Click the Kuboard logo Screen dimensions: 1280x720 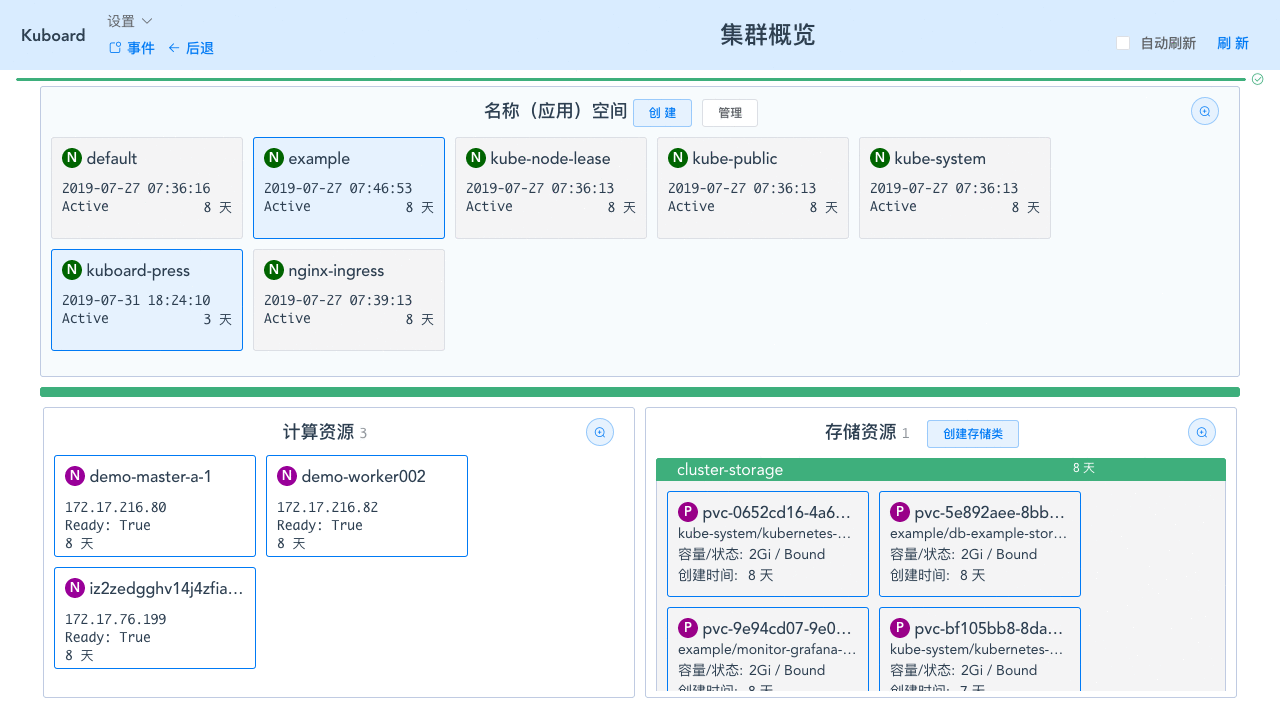click(x=52, y=35)
